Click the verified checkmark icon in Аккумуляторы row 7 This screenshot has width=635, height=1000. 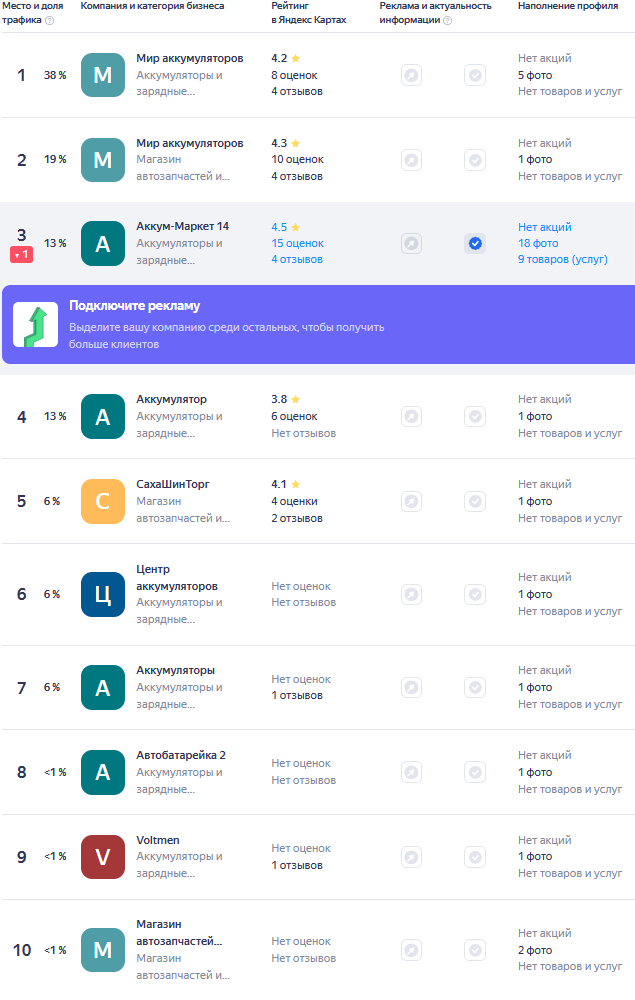click(x=475, y=688)
